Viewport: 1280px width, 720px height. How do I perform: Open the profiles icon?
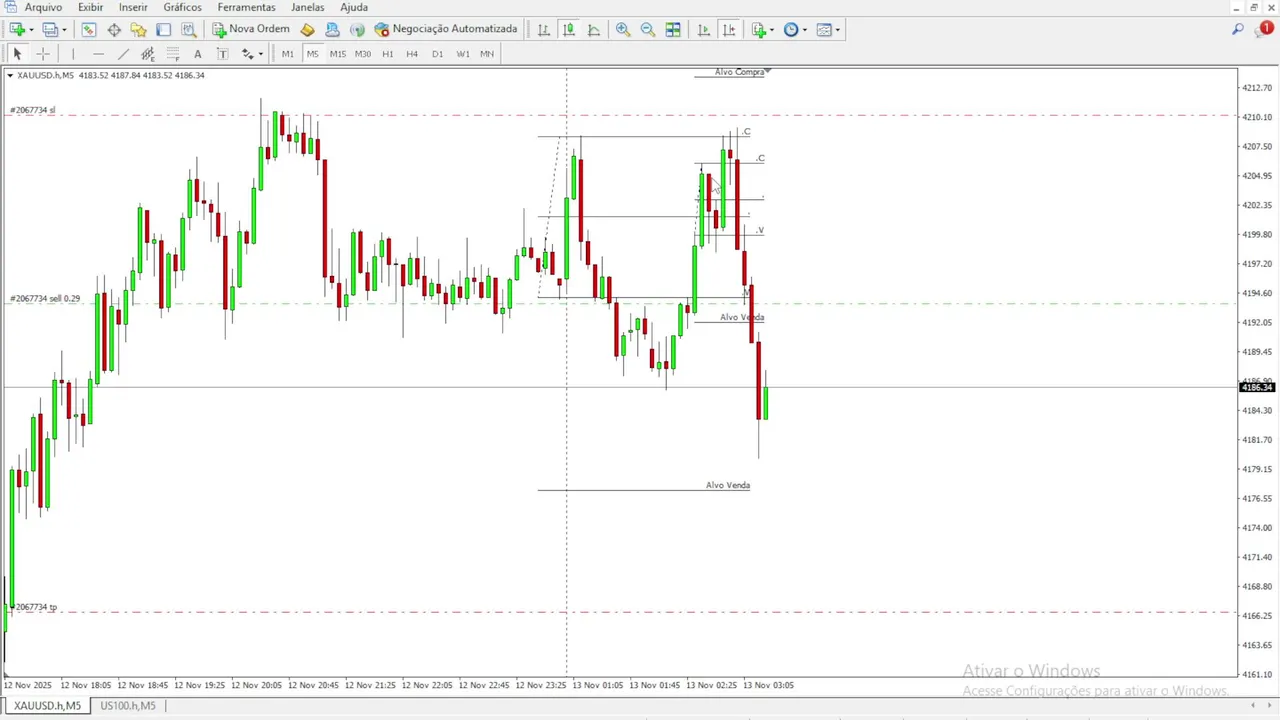50,30
